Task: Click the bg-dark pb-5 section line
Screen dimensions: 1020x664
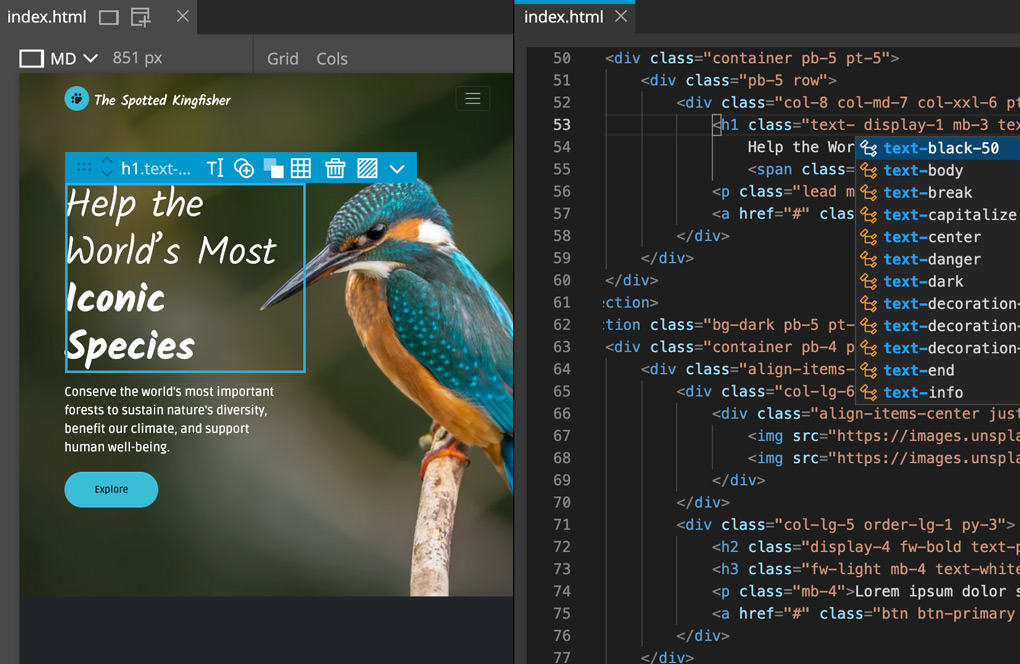Action: pos(729,325)
